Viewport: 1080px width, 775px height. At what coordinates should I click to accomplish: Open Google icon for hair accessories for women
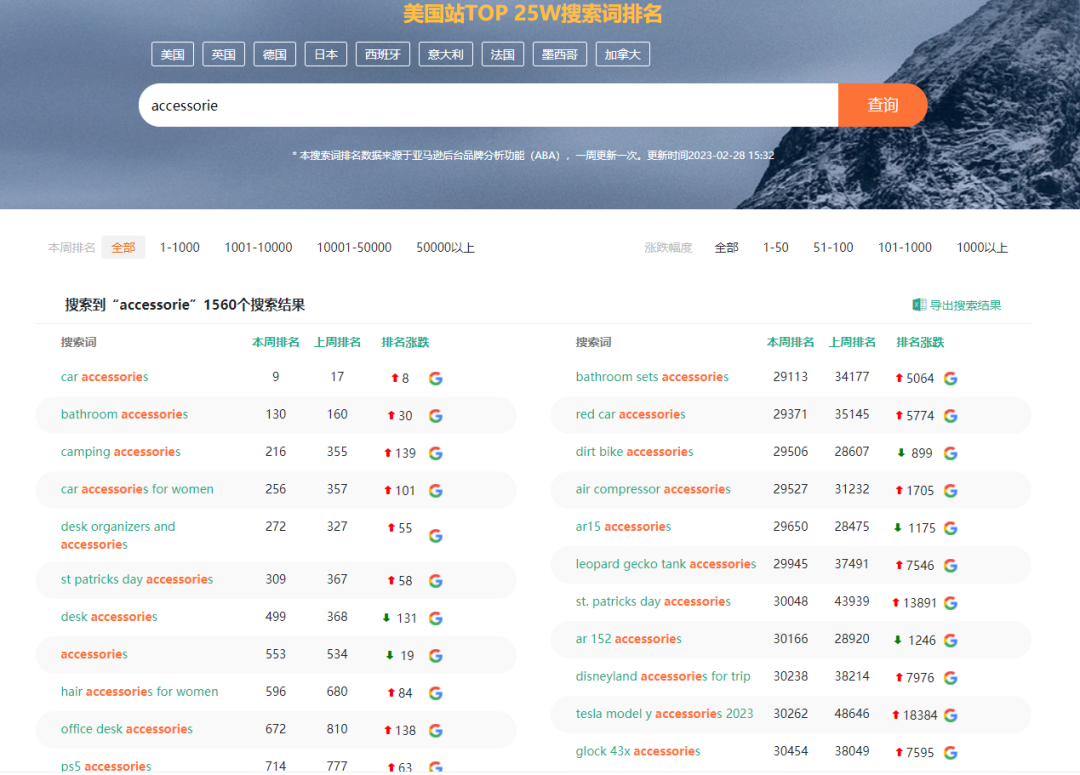tap(435, 693)
